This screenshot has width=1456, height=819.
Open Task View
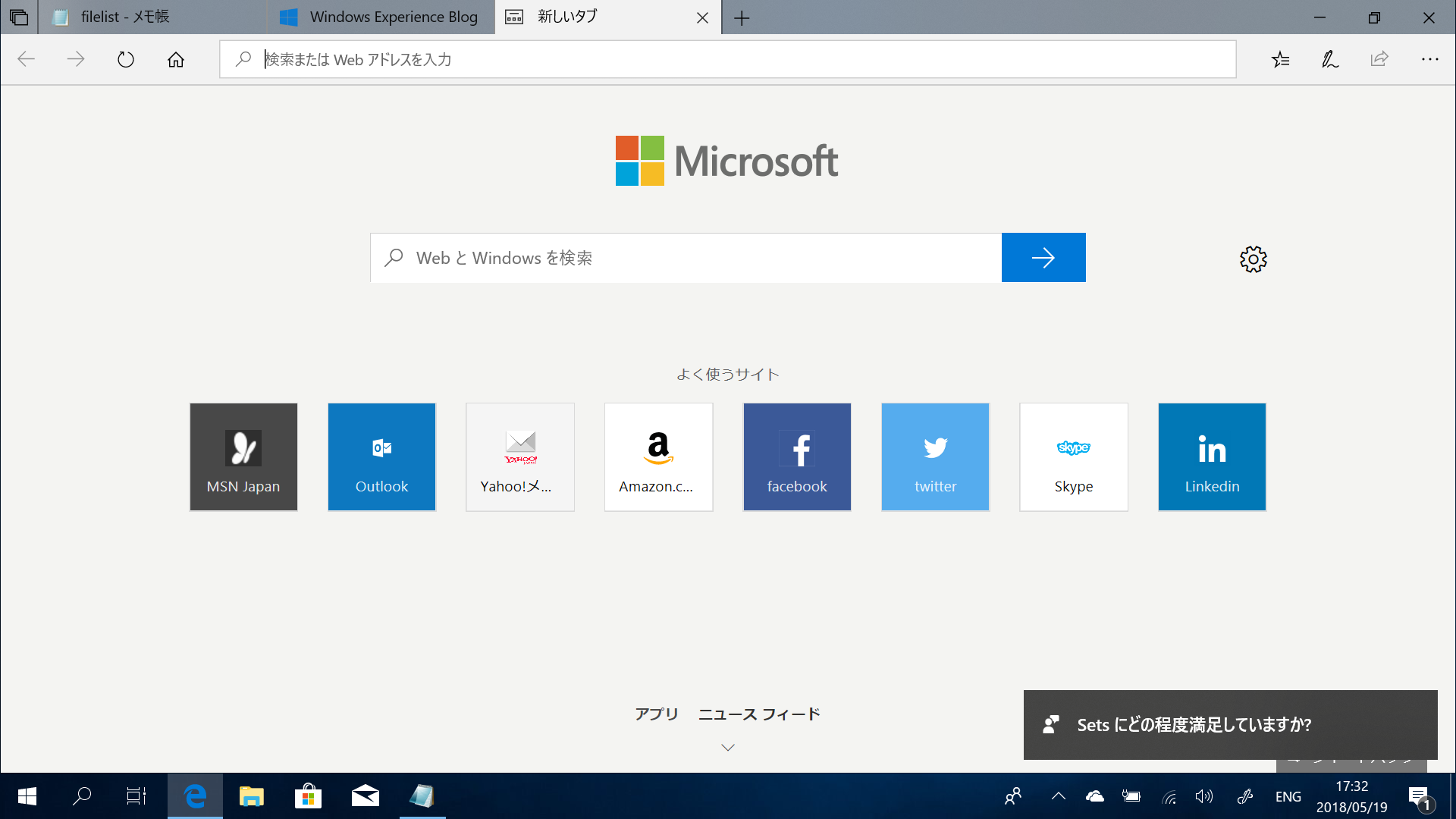(136, 796)
